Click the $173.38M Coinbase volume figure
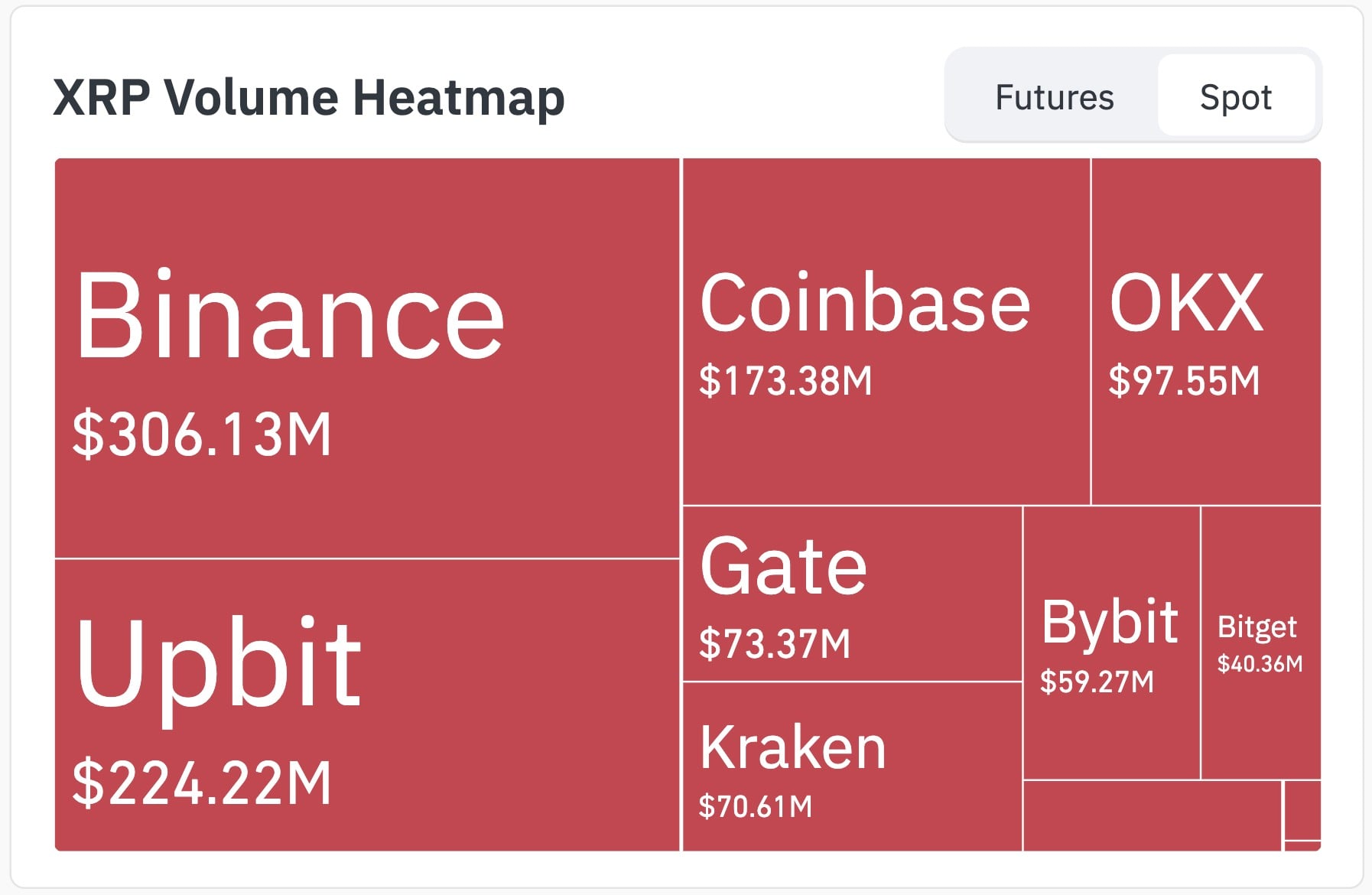 pyautogui.click(x=785, y=380)
